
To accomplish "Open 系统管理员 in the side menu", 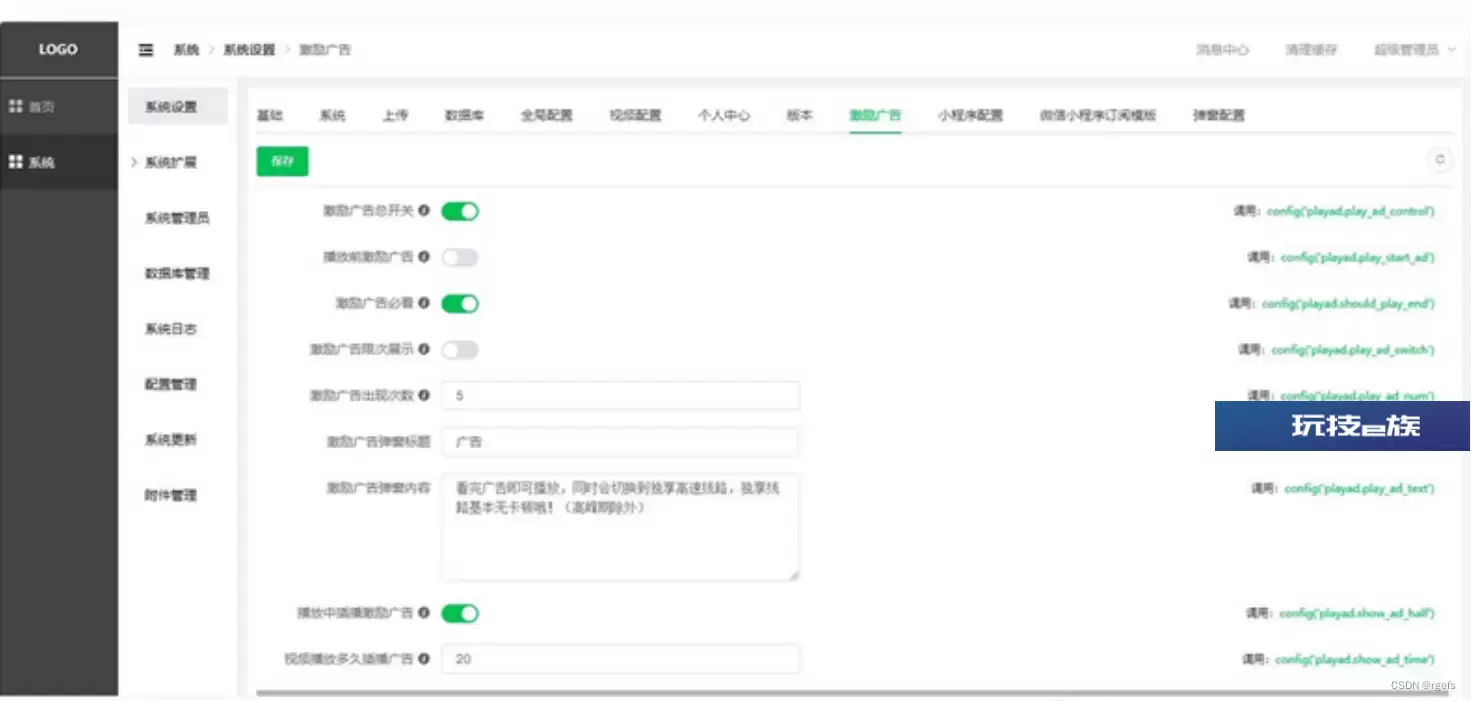I will point(177,217).
